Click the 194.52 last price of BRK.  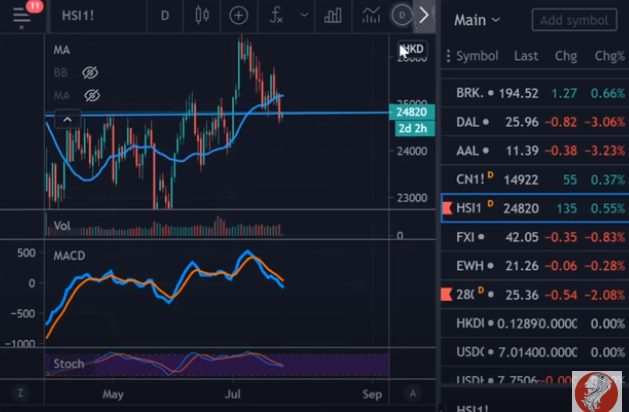[x=518, y=93]
